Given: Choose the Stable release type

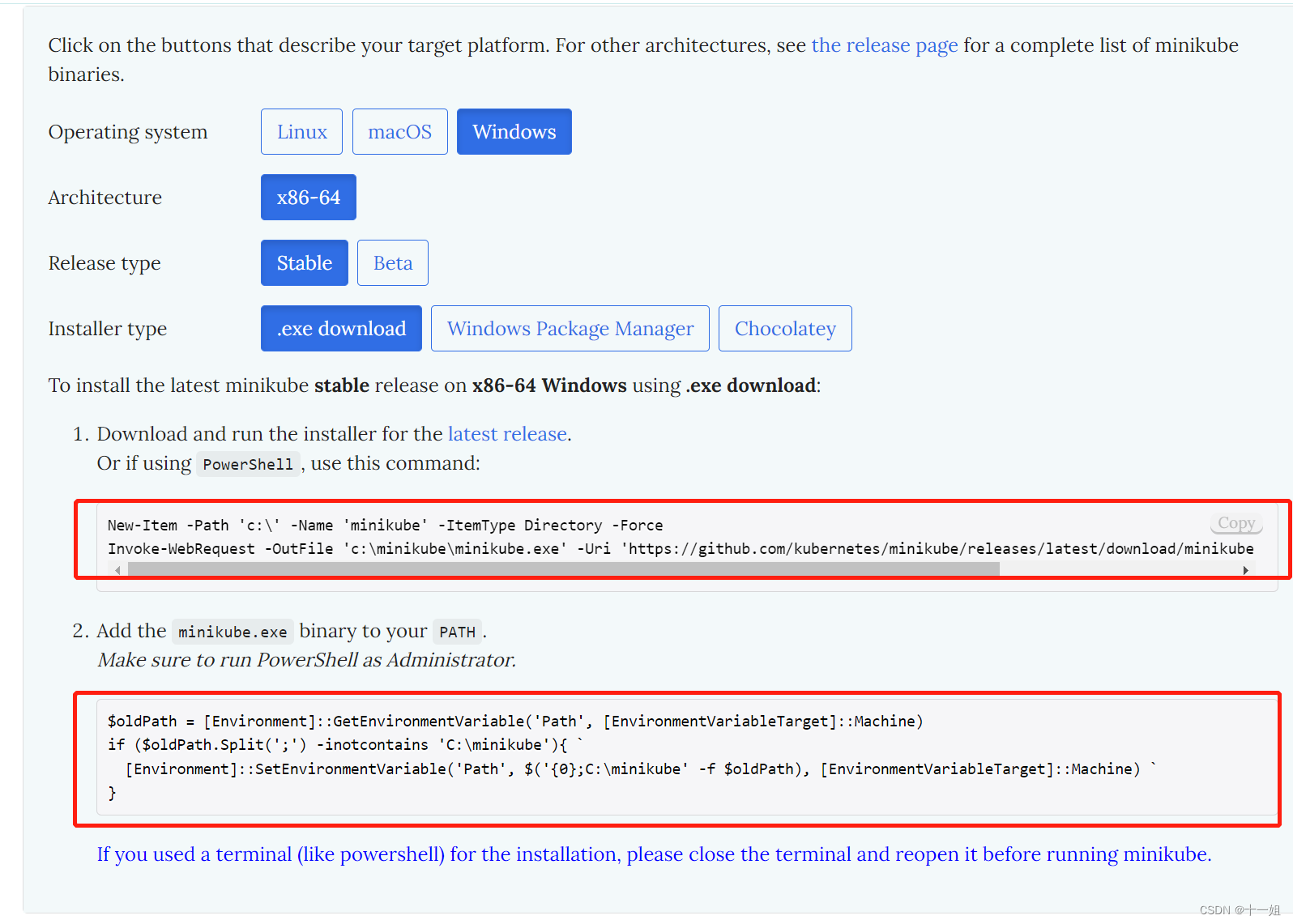Looking at the screenshot, I should pyautogui.click(x=305, y=262).
